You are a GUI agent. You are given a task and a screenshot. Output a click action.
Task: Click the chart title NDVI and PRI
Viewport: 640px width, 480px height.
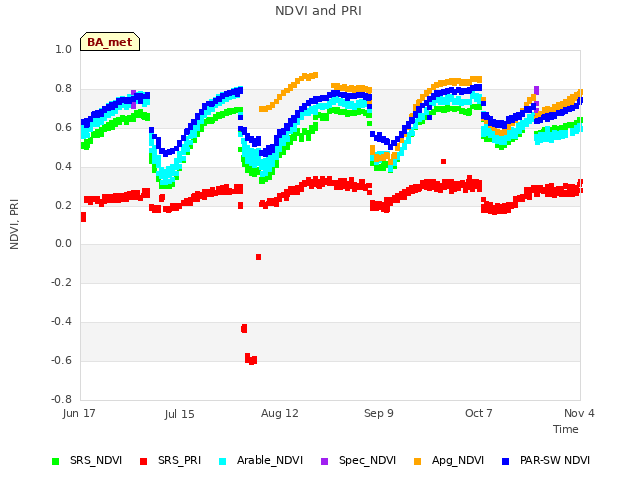pyautogui.click(x=318, y=11)
